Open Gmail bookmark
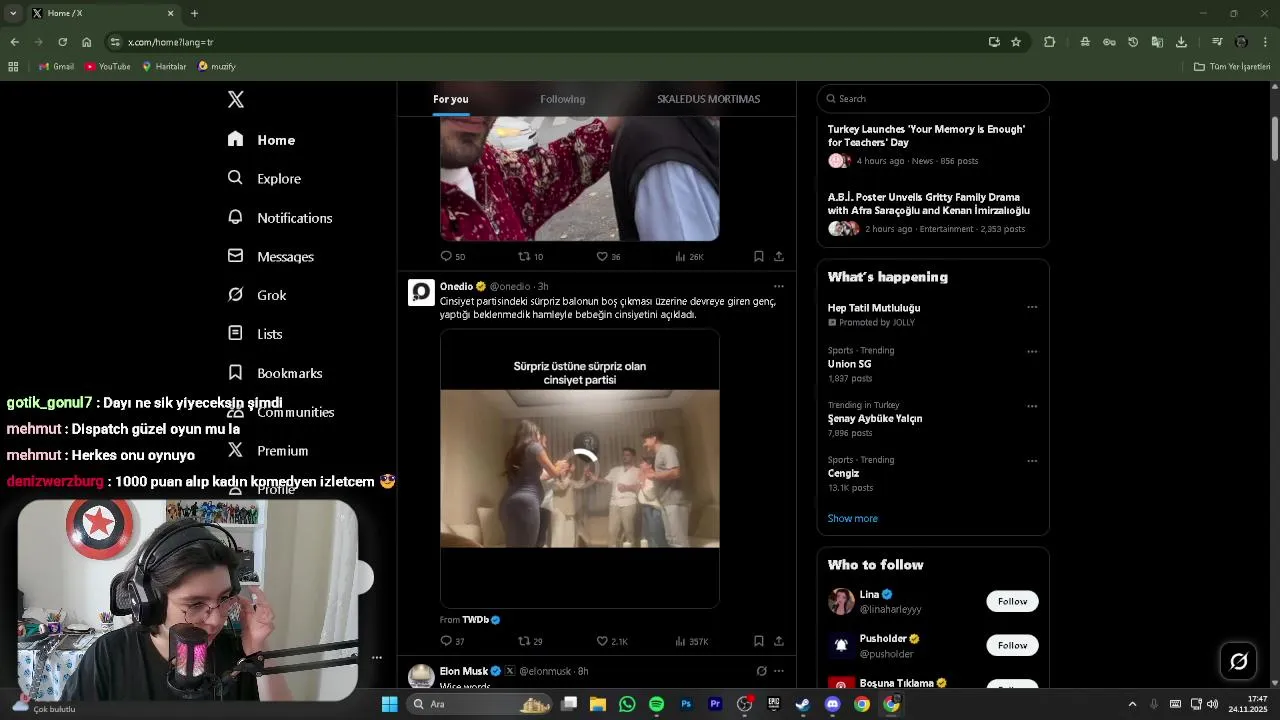Image resolution: width=1280 pixels, height=720 pixels. click(x=56, y=66)
